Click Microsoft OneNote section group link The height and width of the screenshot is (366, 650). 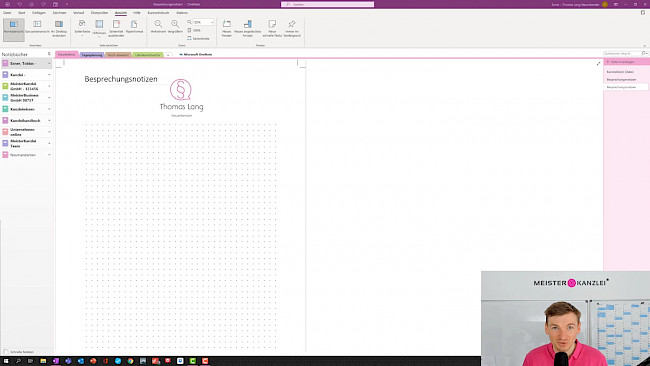(196, 54)
